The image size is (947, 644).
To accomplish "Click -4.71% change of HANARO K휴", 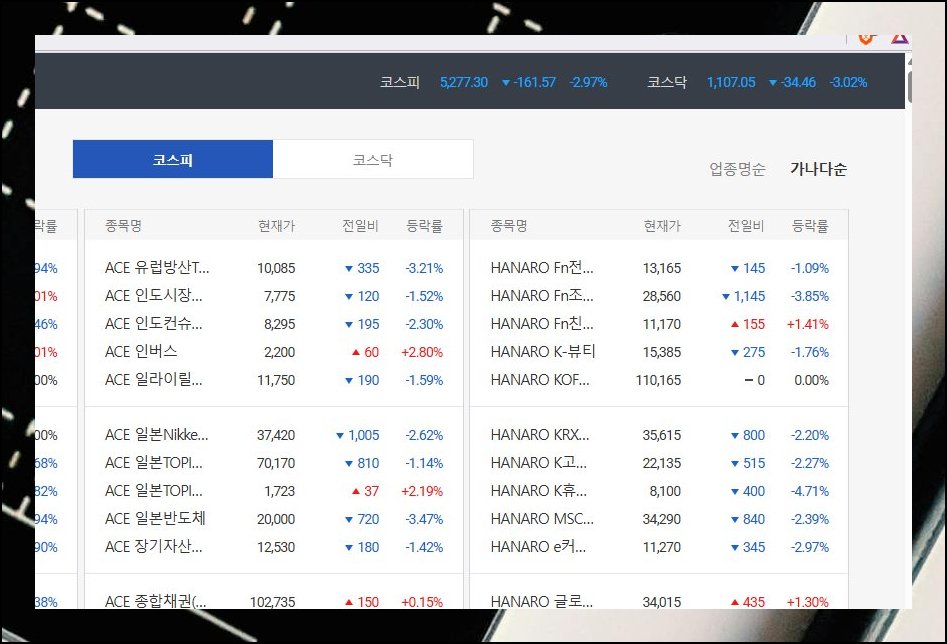I will (810, 491).
